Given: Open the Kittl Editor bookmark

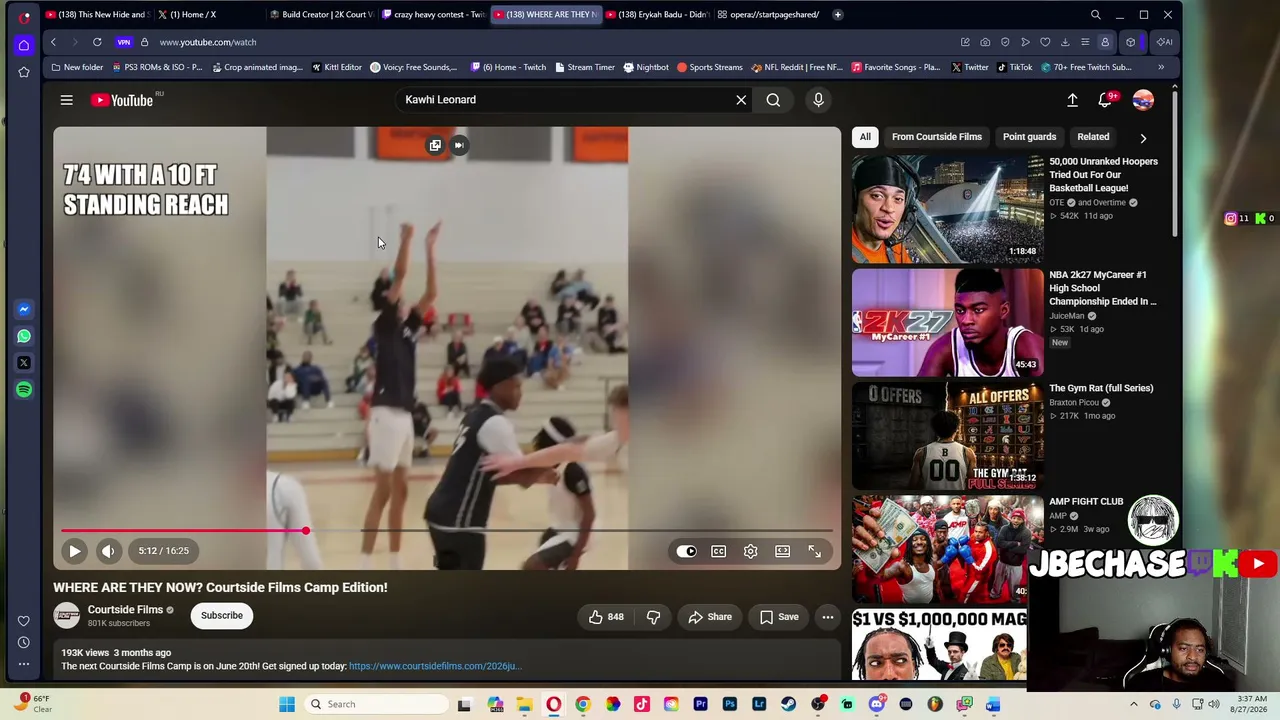Looking at the screenshot, I should tap(337, 67).
